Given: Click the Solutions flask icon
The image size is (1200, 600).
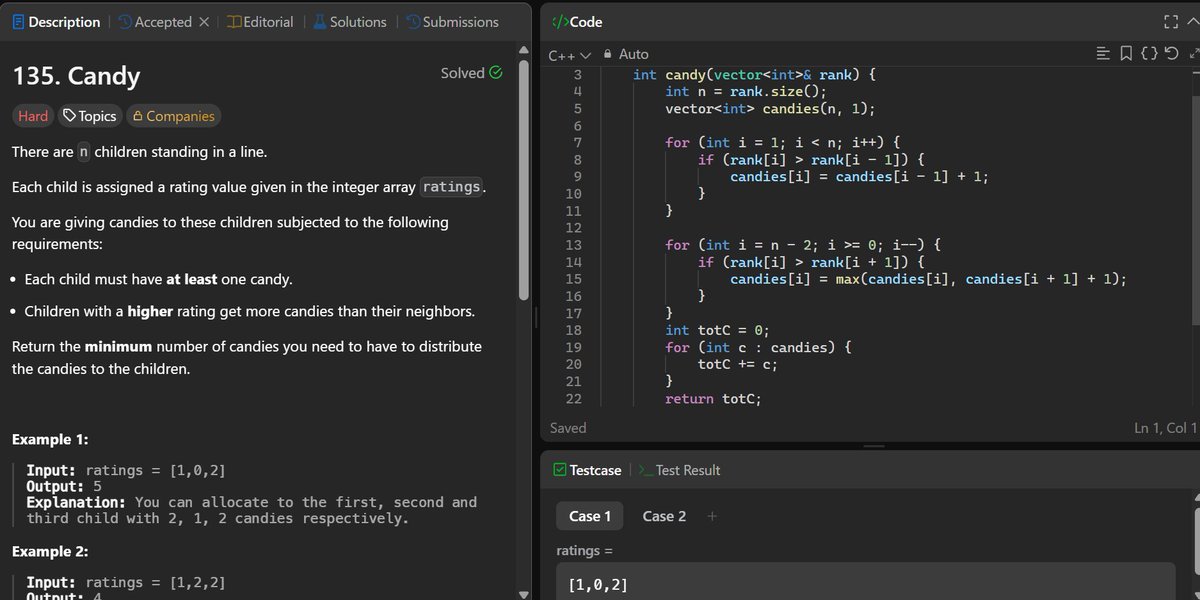Looking at the screenshot, I should [320, 22].
